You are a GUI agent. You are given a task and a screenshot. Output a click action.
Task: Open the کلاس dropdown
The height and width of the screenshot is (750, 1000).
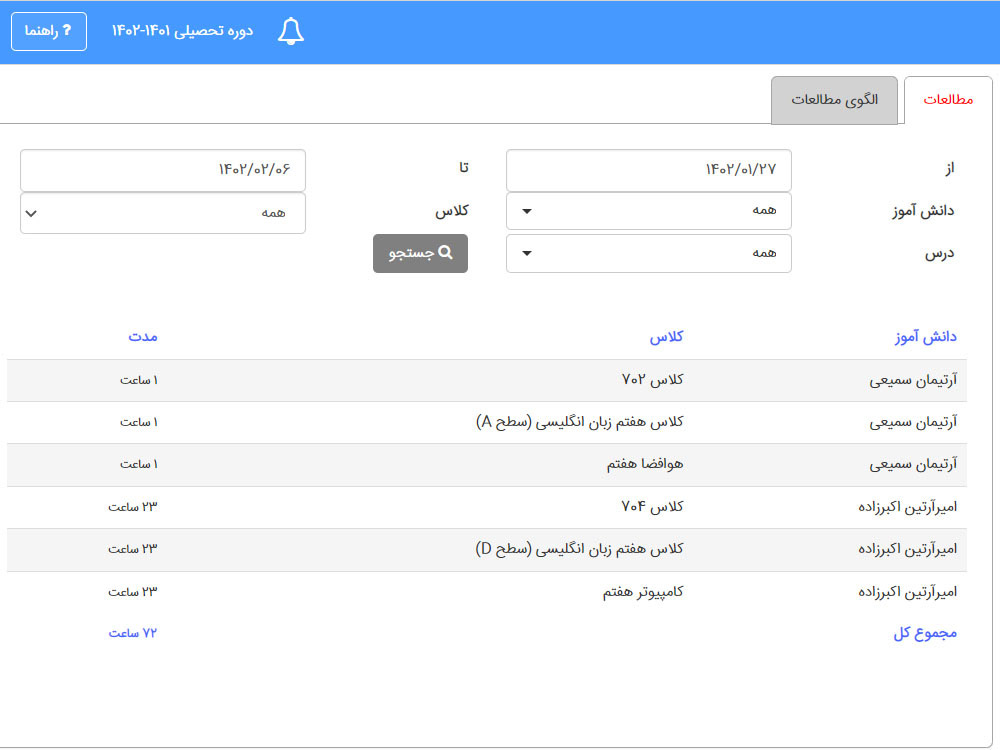(163, 213)
